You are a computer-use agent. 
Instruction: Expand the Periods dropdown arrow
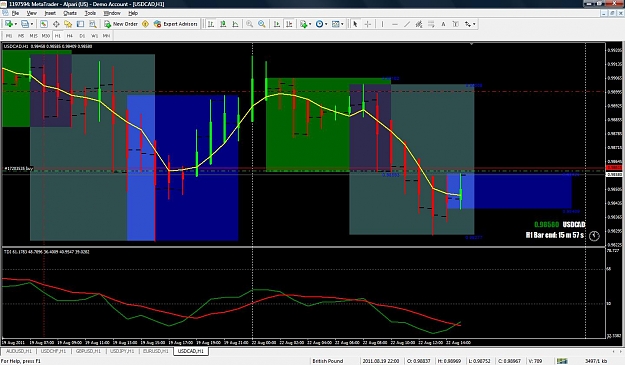point(326,24)
